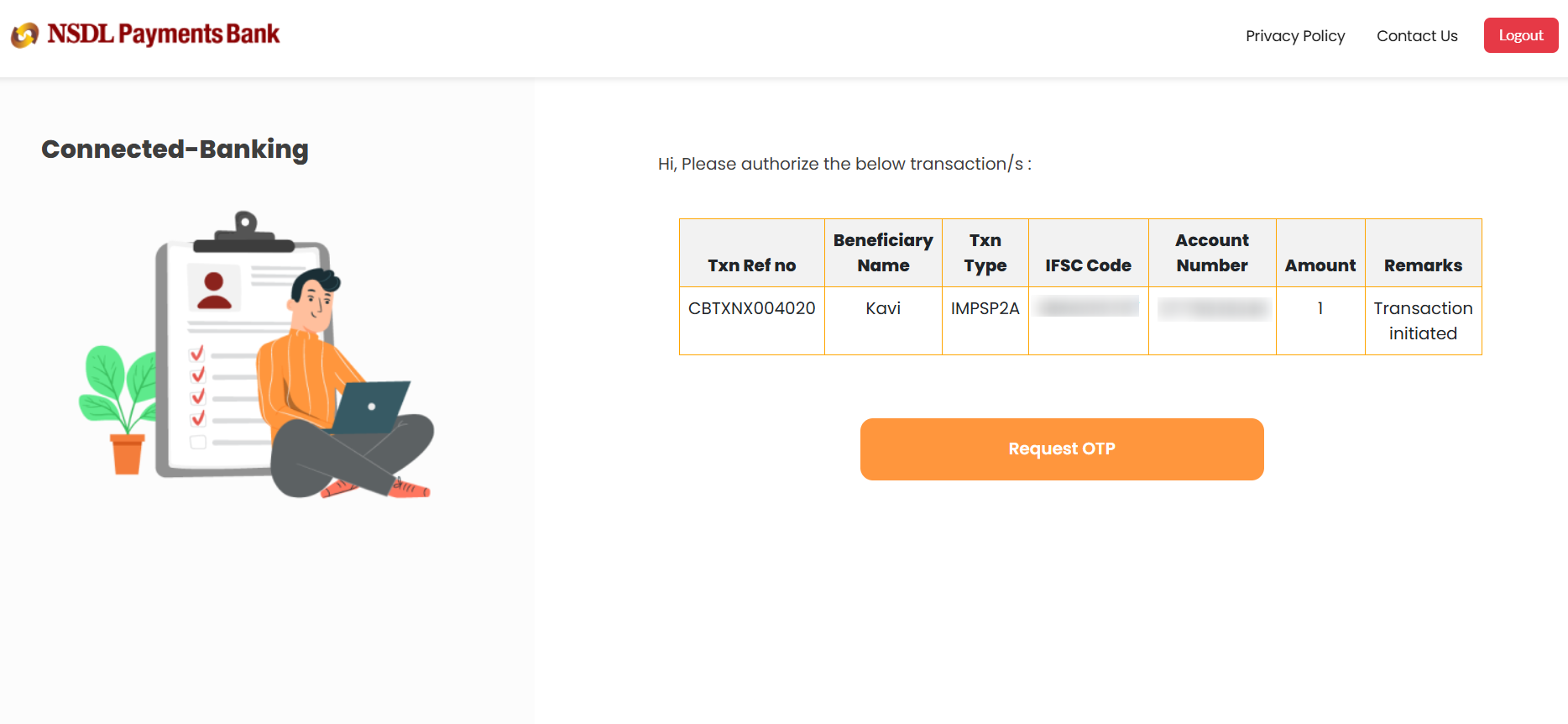Screen dimensions: 1568x724
Task: Click the Connected-Banking heading
Action: point(175,150)
